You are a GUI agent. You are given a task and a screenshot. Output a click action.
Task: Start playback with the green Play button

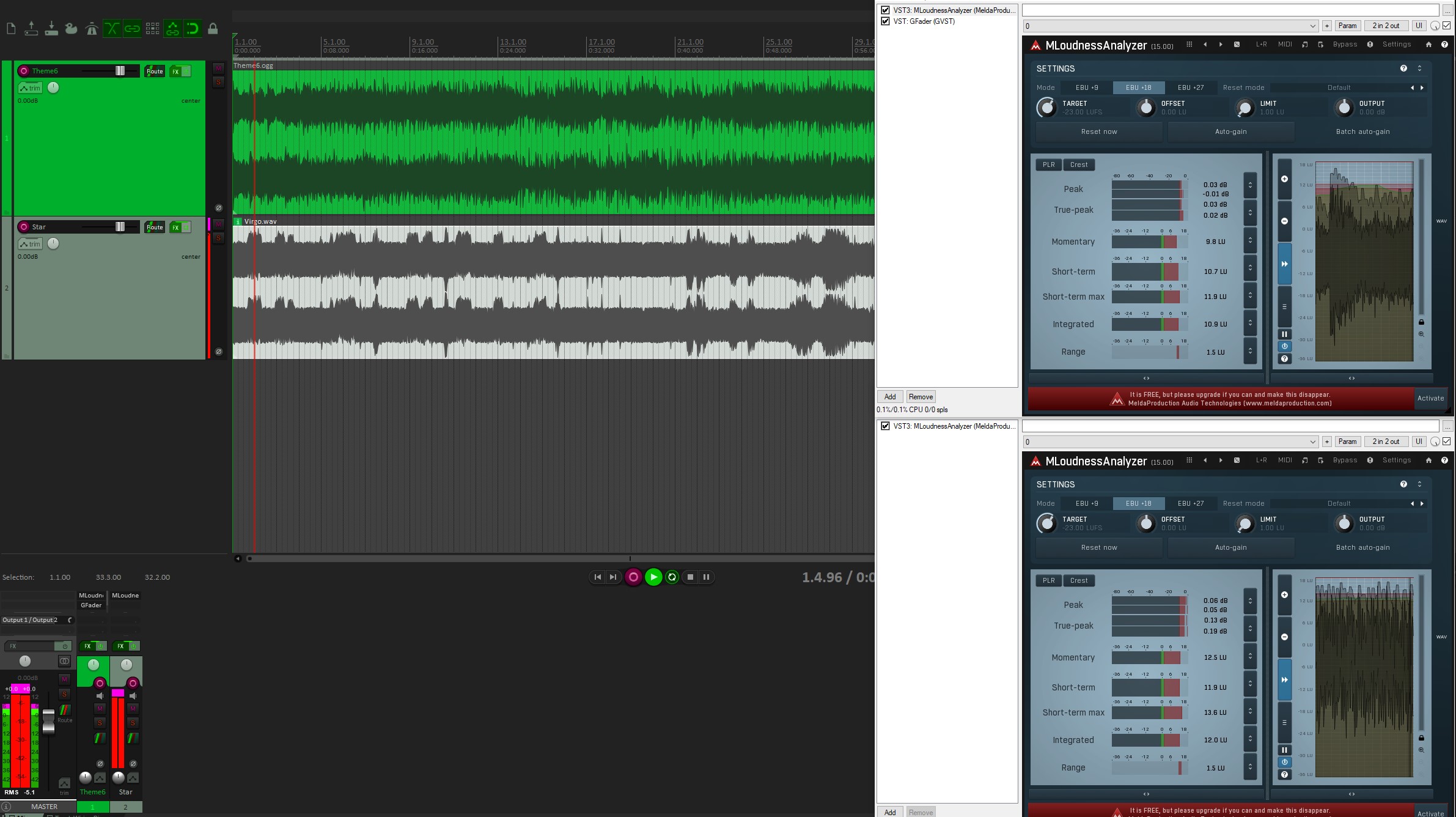[653, 577]
